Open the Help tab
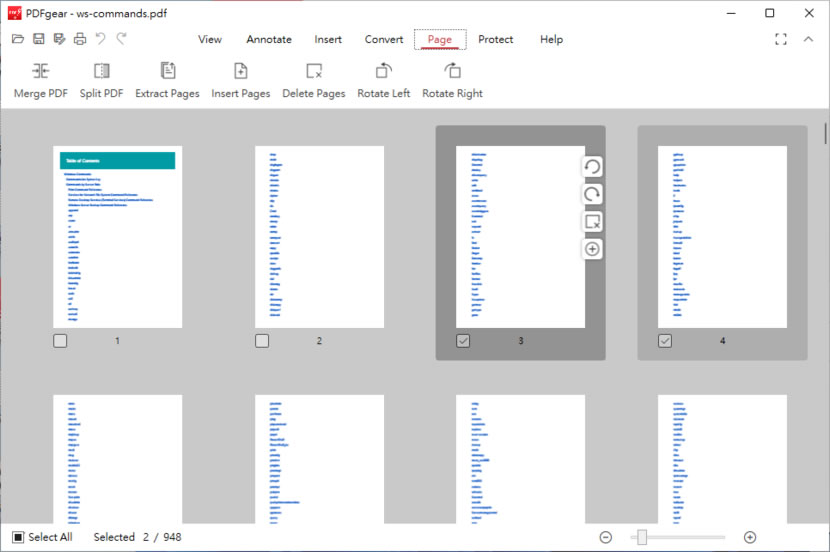The height and width of the screenshot is (552, 830). tap(552, 39)
